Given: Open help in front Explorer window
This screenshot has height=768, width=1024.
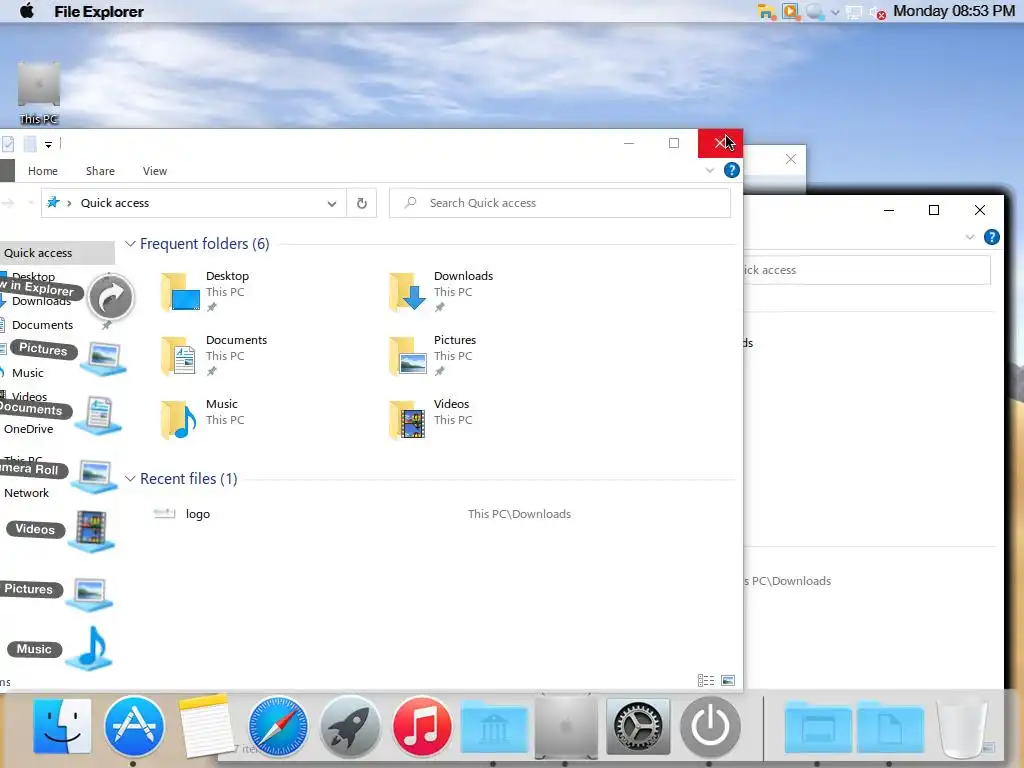Looking at the screenshot, I should pyautogui.click(x=731, y=170).
